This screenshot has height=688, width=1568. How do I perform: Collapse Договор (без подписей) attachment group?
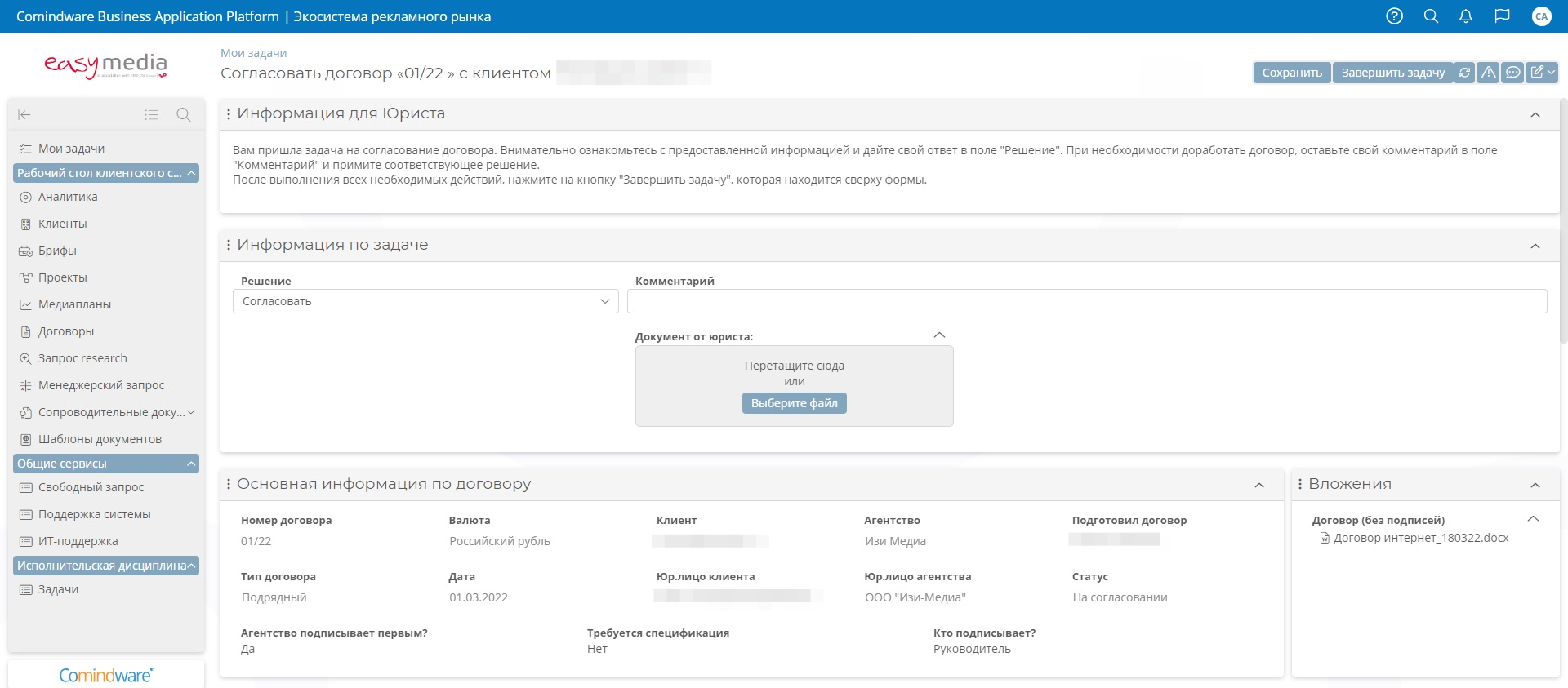tap(1533, 519)
